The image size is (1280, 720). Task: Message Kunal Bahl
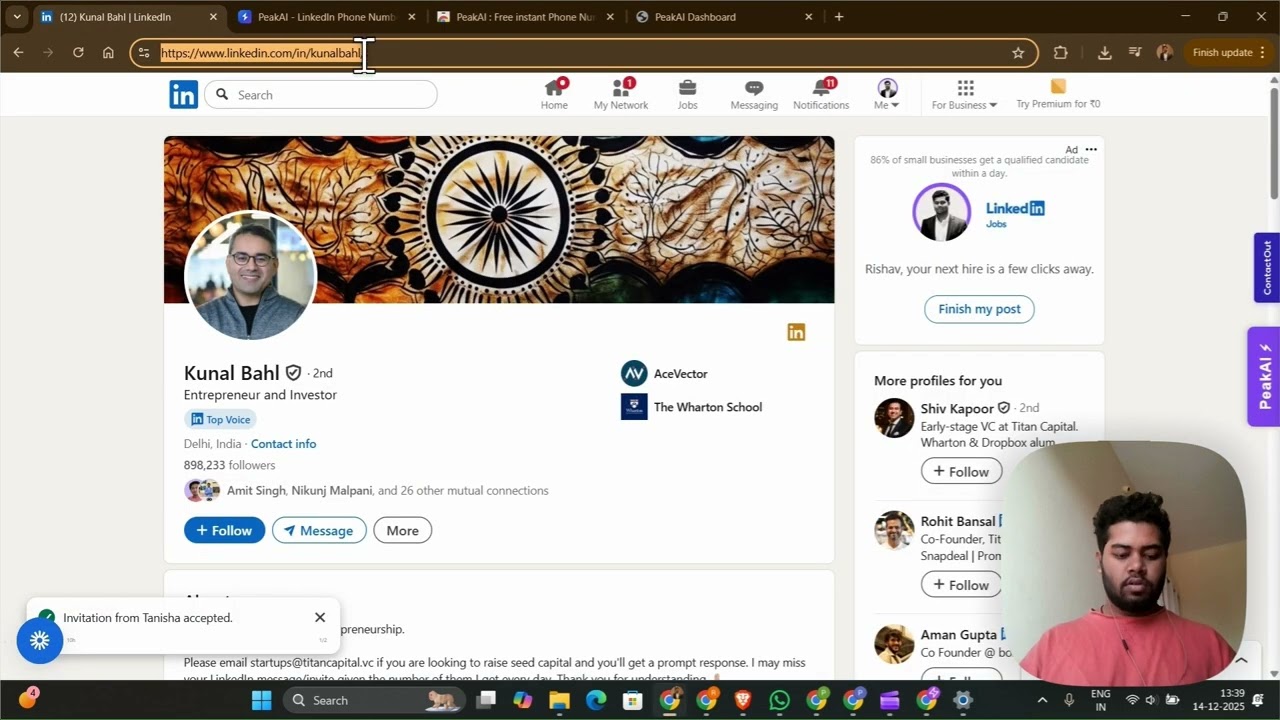click(x=319, y=530)
